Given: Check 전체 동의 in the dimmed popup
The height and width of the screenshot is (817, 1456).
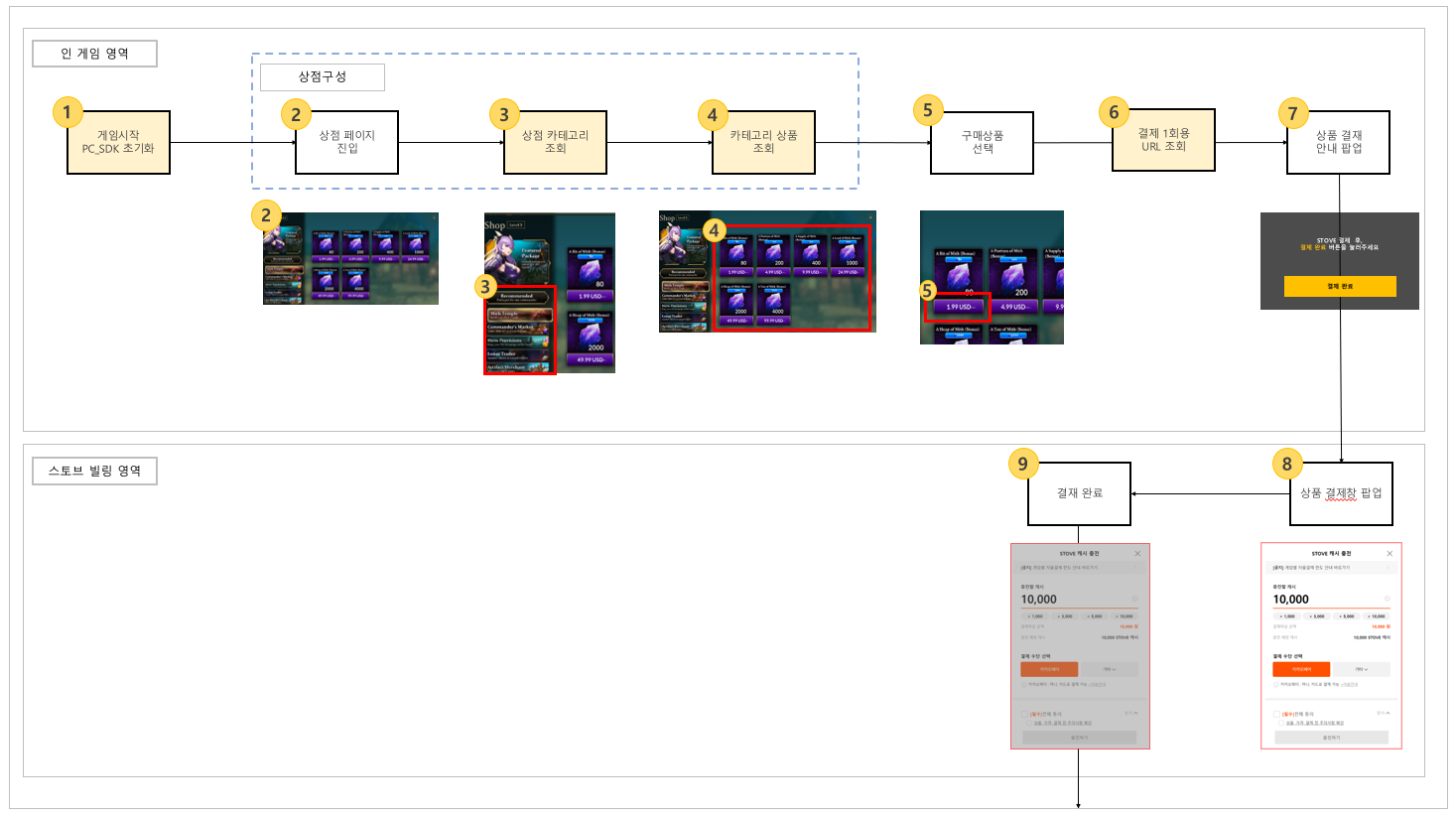Looking at the screenshot, I should click(1025, 714).
